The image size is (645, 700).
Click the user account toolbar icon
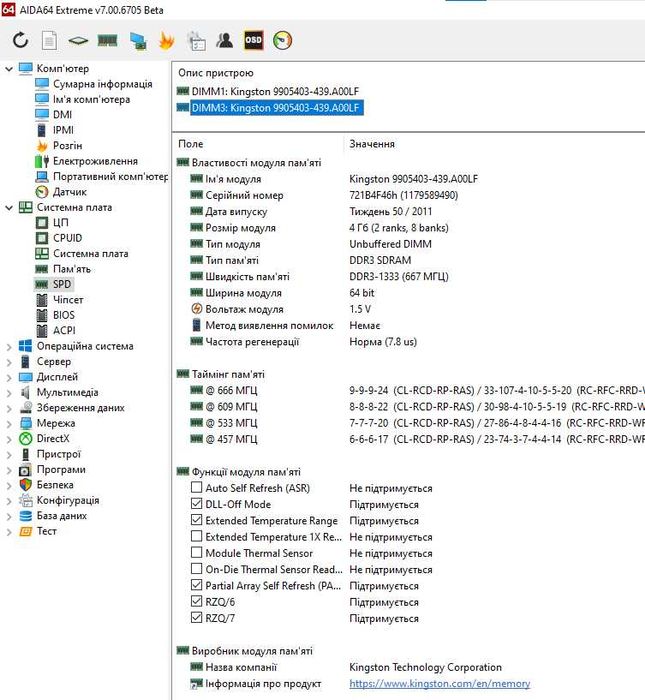224,41
